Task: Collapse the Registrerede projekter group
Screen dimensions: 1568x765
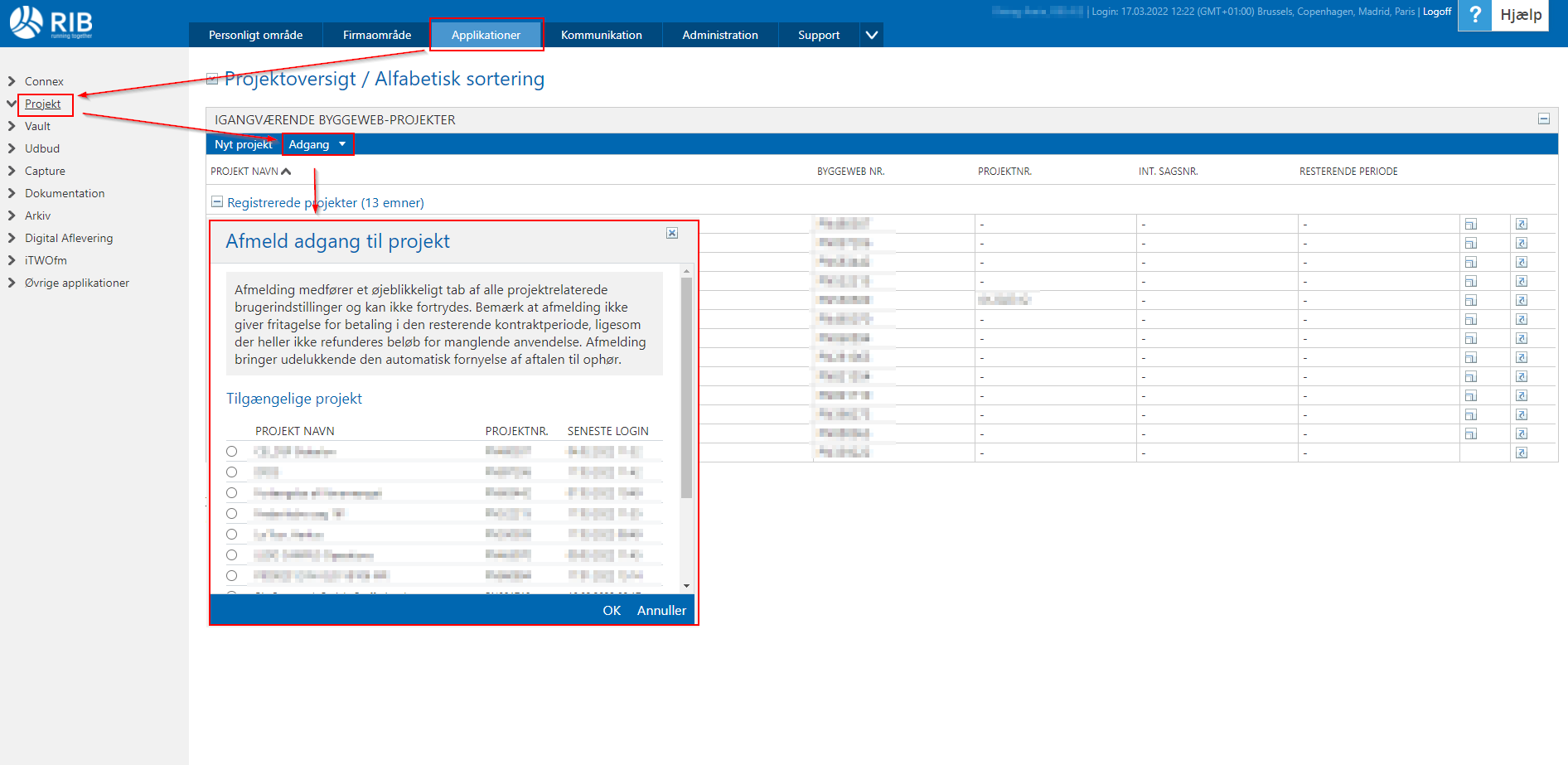Action: (x=217, y=202)
